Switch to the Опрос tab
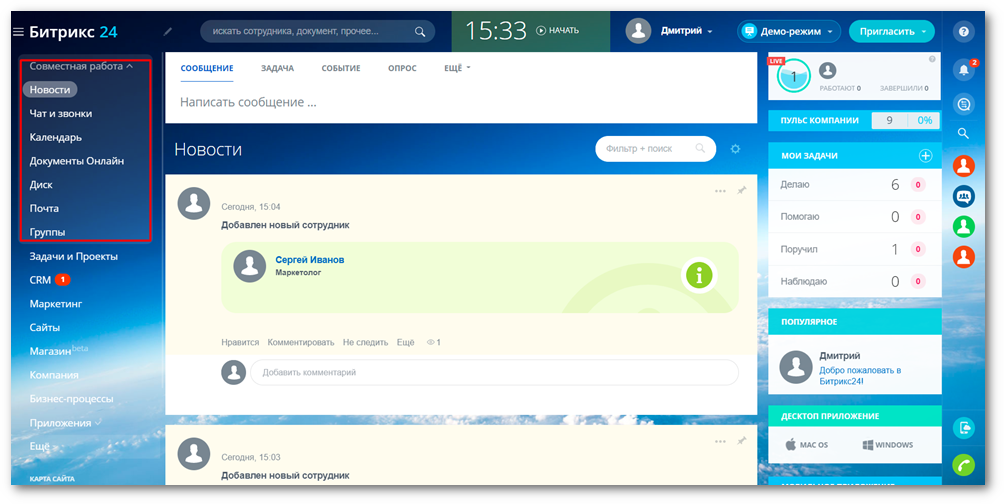The image size is (1004, 504). coord(402,69)
